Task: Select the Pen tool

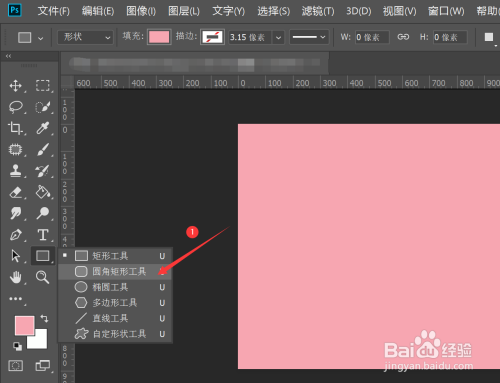Action: 15,235
